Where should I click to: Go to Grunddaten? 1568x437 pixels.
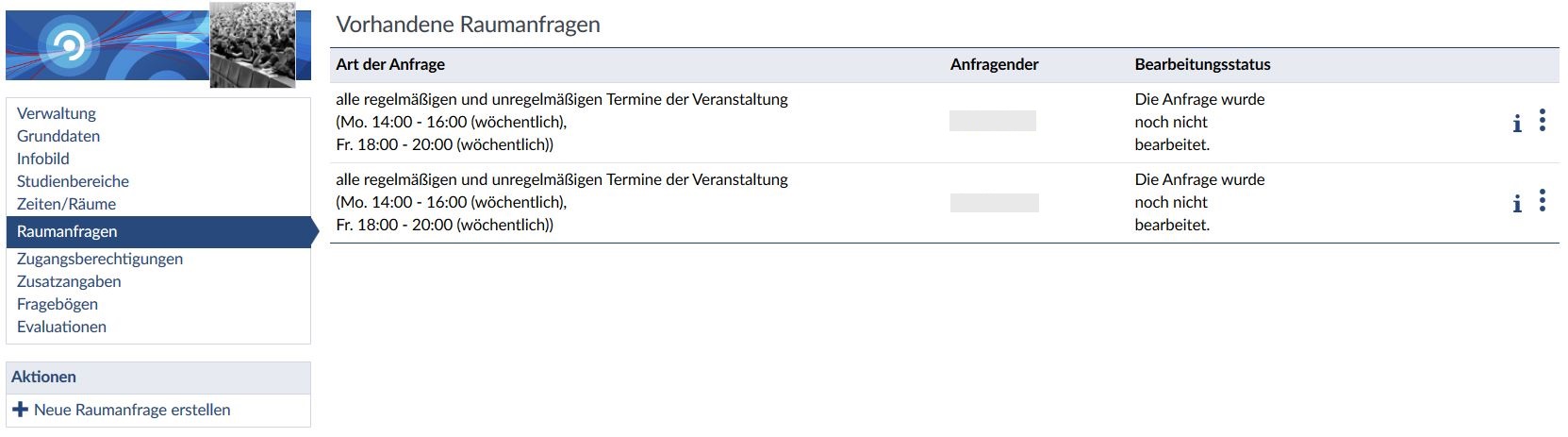point(58,136)
